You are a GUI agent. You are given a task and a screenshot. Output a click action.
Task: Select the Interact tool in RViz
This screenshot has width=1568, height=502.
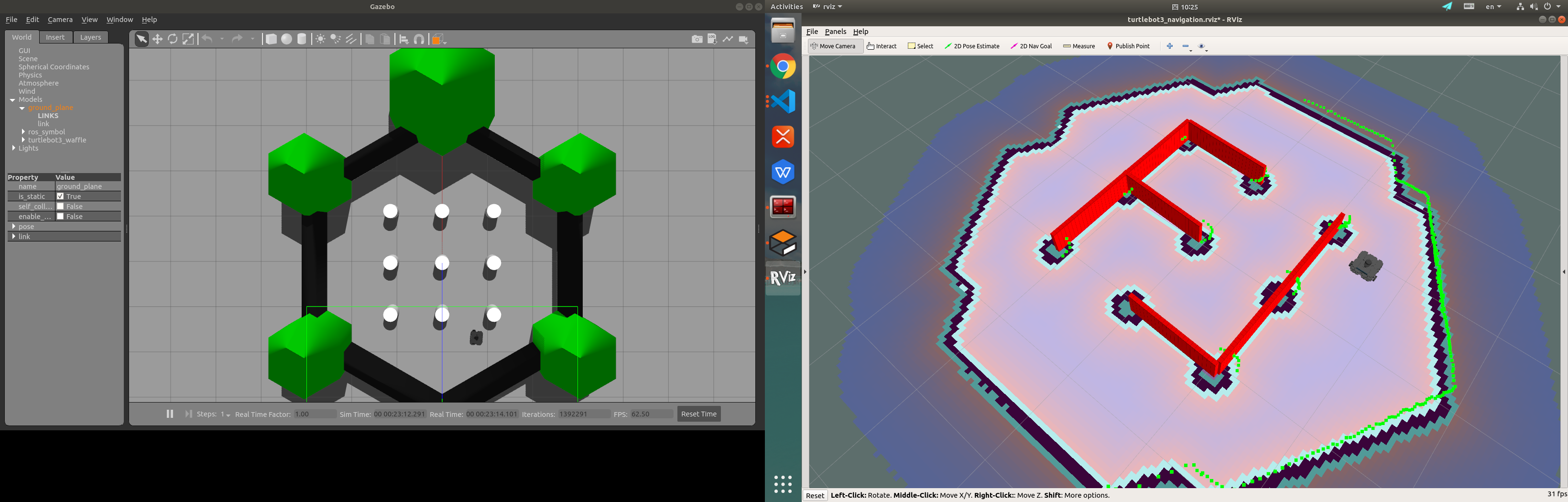(x=882, y=46)
